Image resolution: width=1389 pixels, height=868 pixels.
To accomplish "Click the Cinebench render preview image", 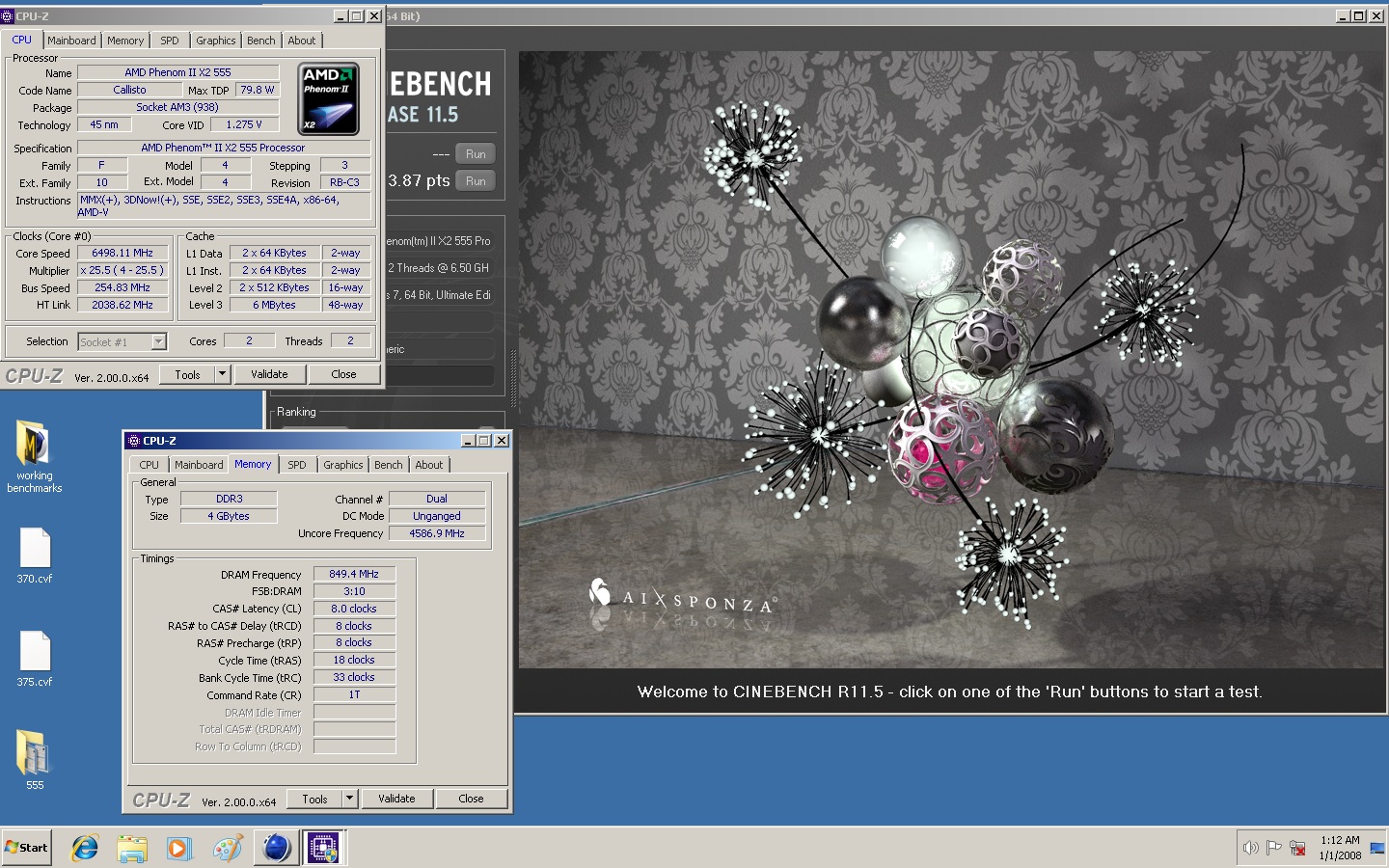I will (950, 359).
